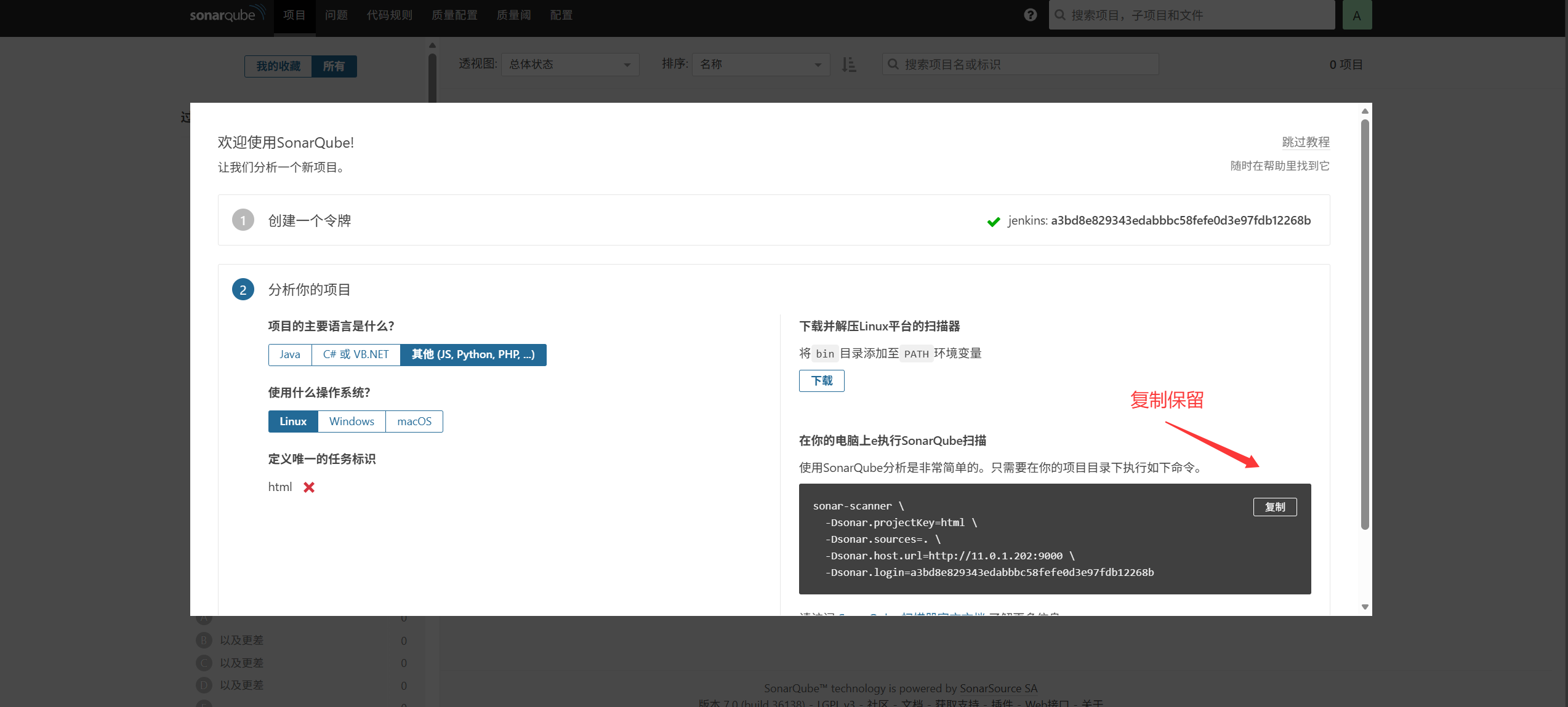Click the D 以及更差 filter row
The image size is (1568, 707).
point(302,685)
